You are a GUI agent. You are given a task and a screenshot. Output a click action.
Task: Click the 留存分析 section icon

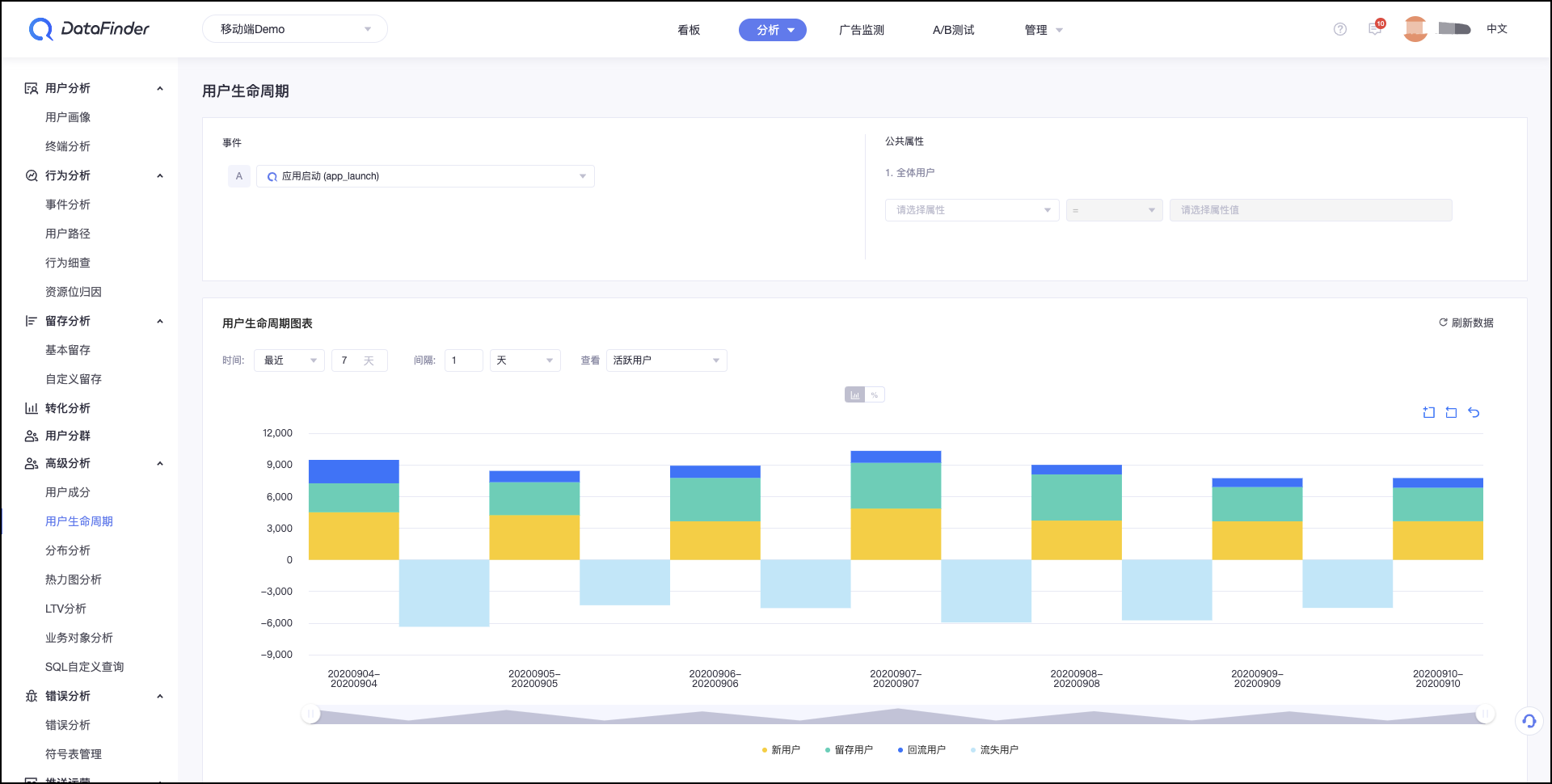[x=32, y=321]
